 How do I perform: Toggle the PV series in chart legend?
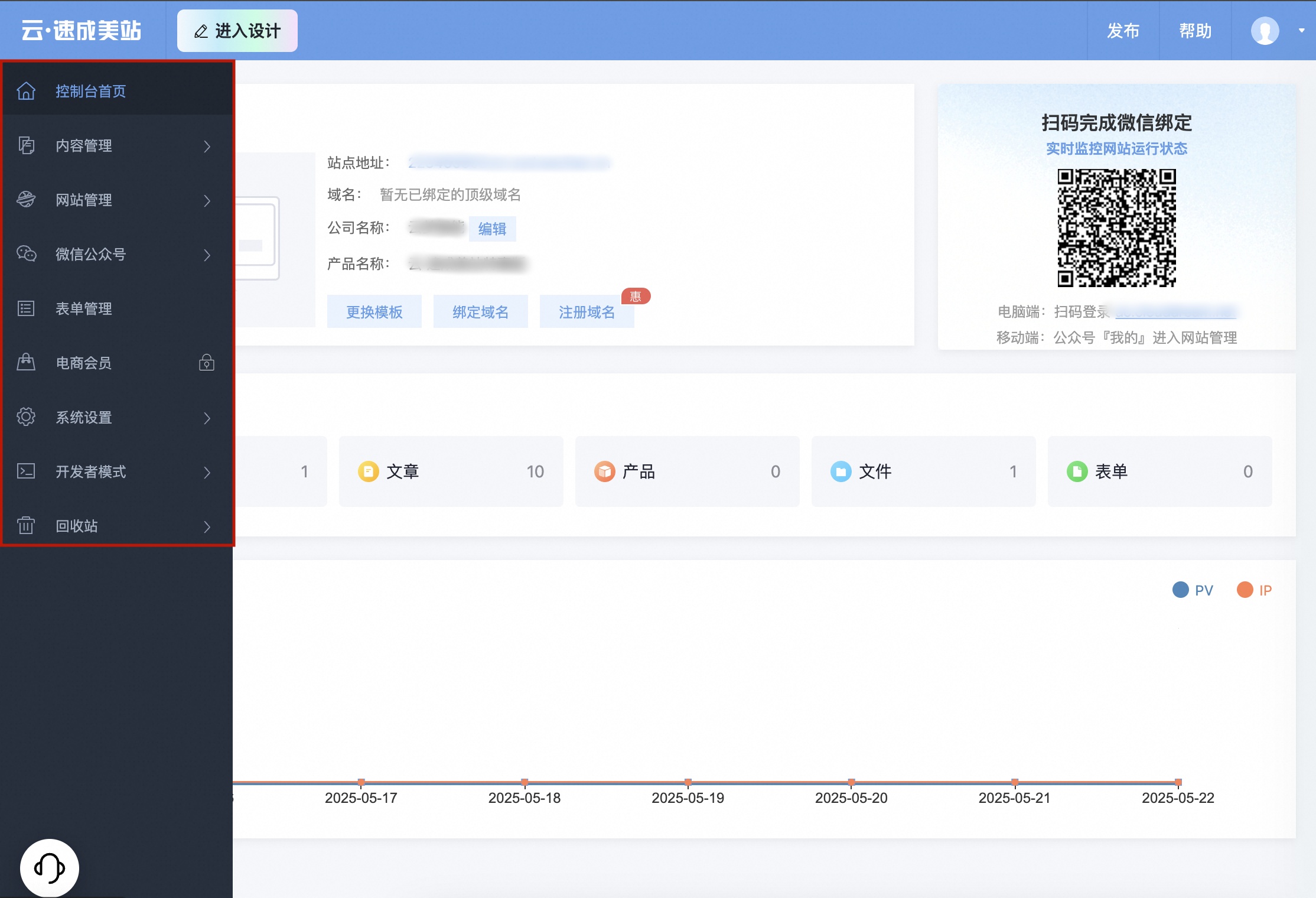[x=1193, y=590]
